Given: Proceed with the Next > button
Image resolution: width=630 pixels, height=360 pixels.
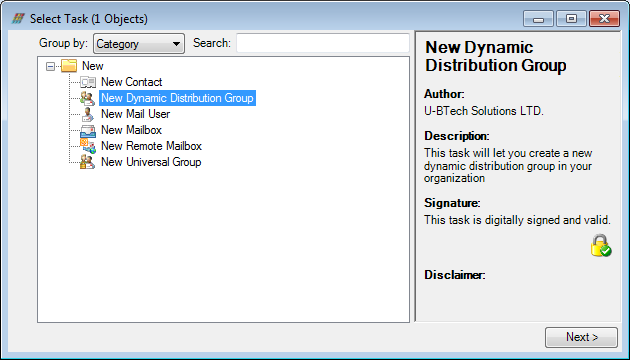Looking at the screenshot, I should 581,337.
